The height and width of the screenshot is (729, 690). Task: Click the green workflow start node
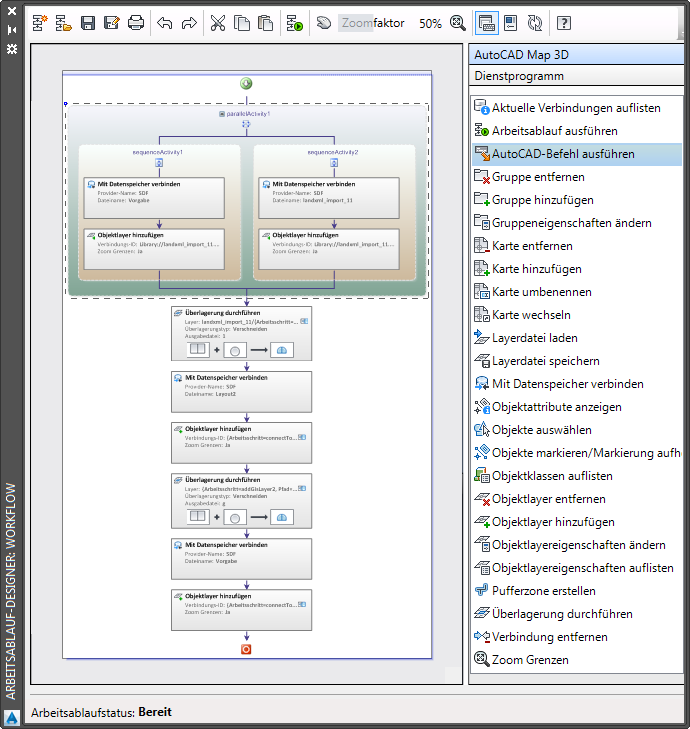[x=246, y=84]
